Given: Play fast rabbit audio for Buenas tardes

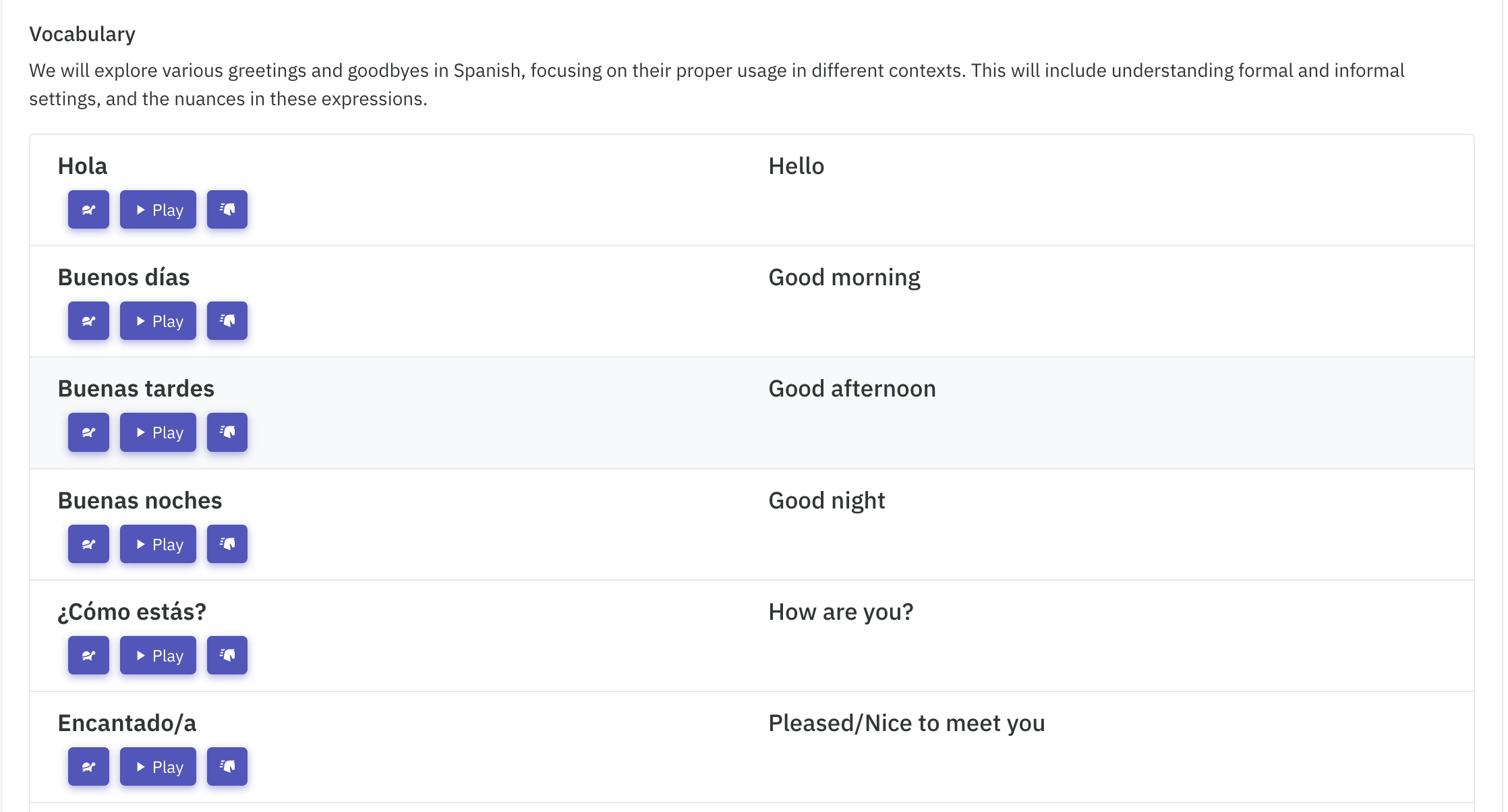Looking at the screenshot, I should tap(227, 432).
